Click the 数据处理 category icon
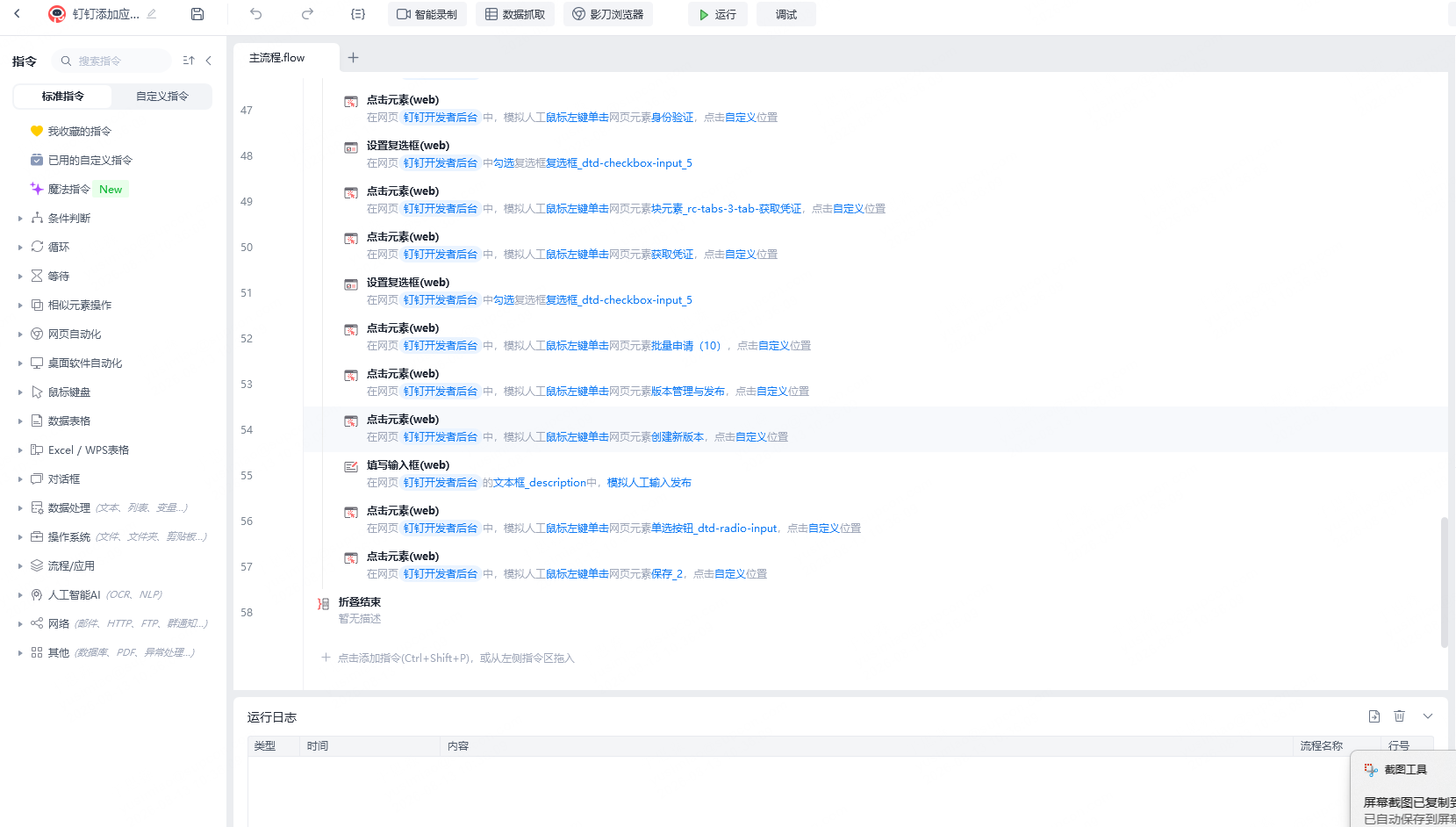Viewport: 1456px width, 827px height. tap(37, 507)
